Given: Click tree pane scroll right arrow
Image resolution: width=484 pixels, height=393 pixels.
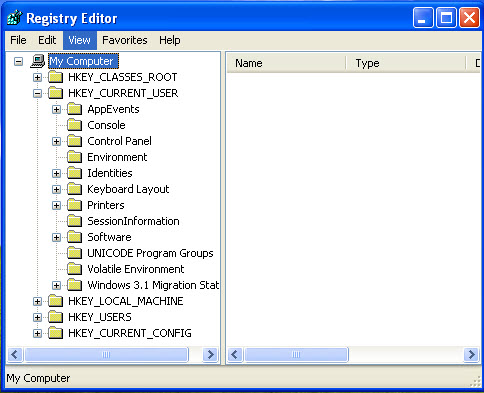Looking at the screenshot, I should point(211,354).
